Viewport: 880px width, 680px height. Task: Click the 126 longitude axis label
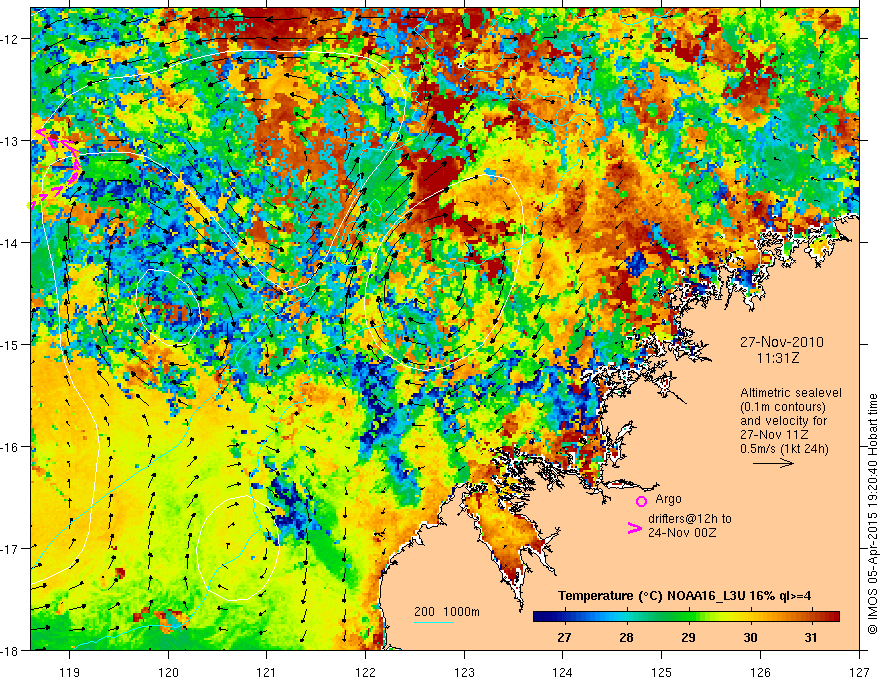tap(760, 672)
